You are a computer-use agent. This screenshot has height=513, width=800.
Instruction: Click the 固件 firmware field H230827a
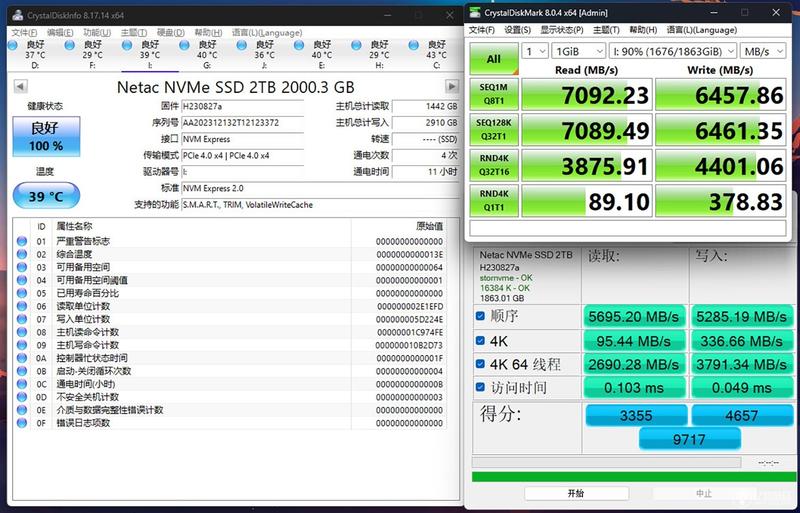tap(243, 106)
